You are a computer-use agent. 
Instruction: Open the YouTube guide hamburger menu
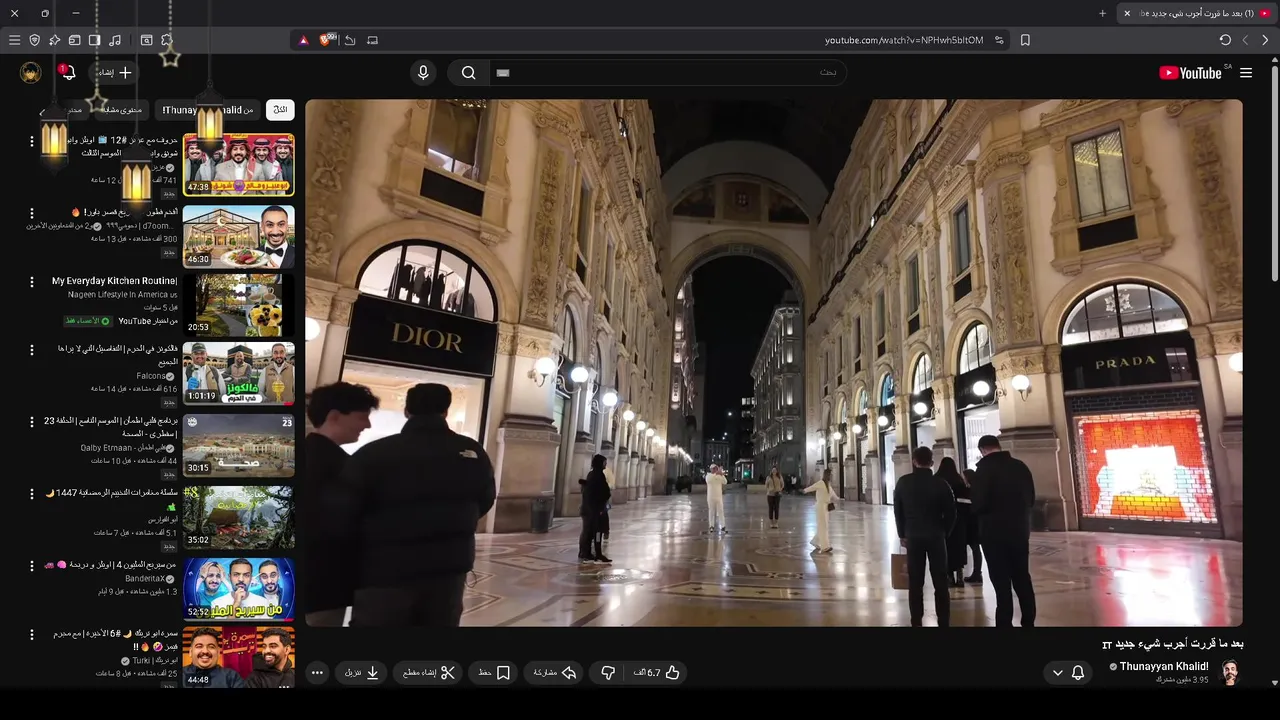pyautogui.click(x=1246, y=73)
